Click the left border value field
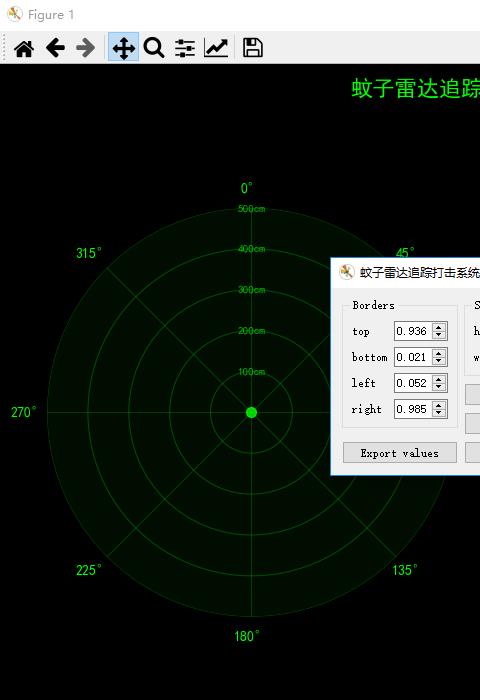 pyautogui.click(x=413, y=383)
